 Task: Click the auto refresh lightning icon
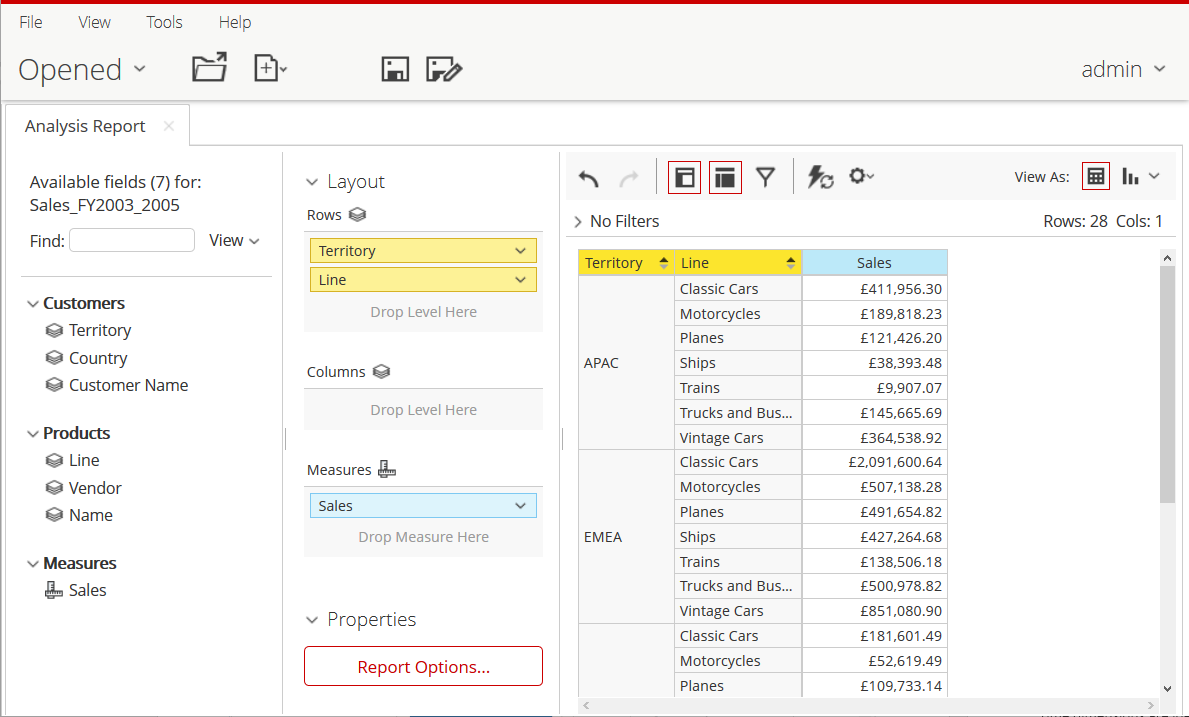click(x=820, y=177)
